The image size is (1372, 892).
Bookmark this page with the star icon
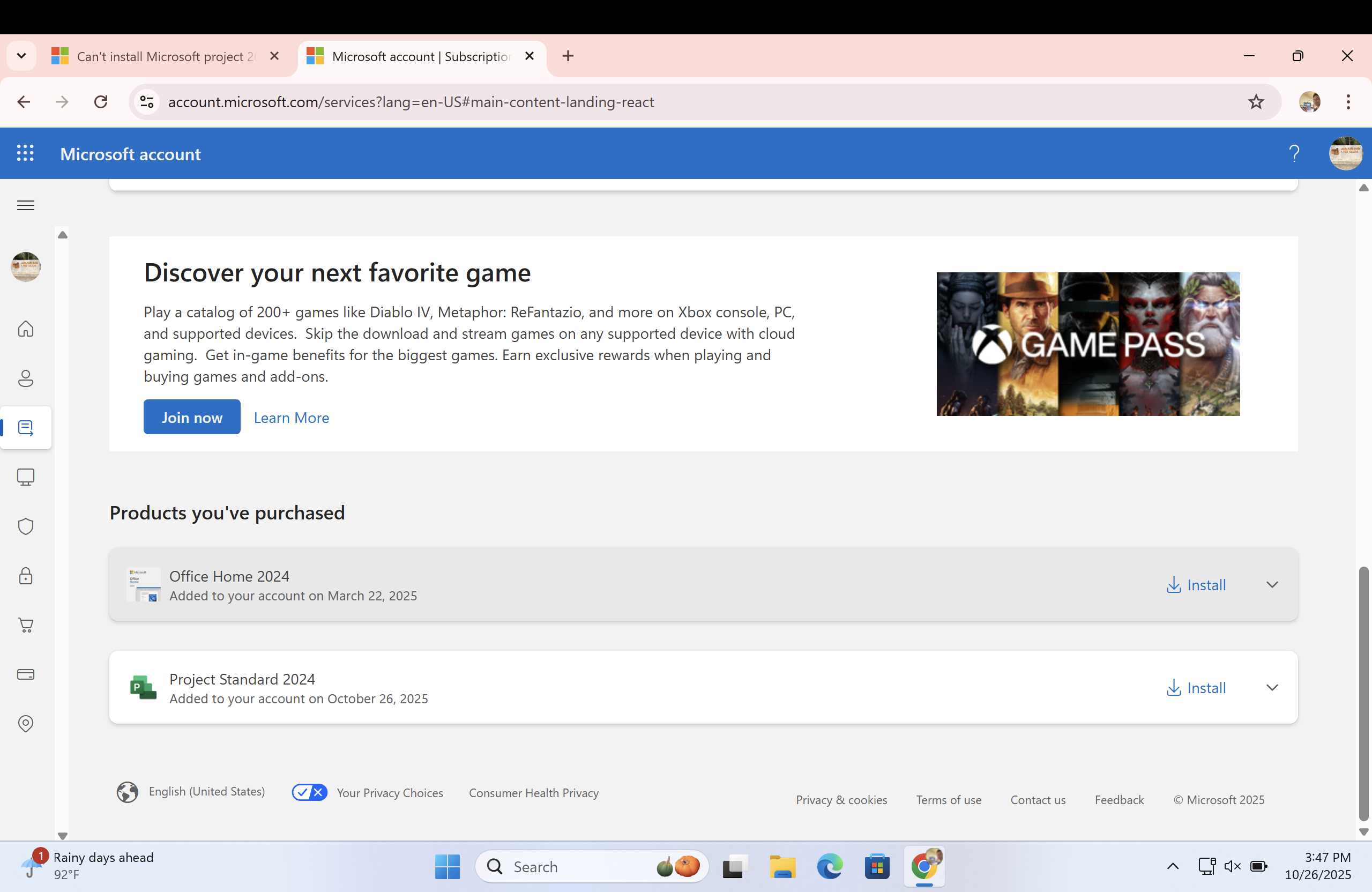click(x=1256, y=102)
